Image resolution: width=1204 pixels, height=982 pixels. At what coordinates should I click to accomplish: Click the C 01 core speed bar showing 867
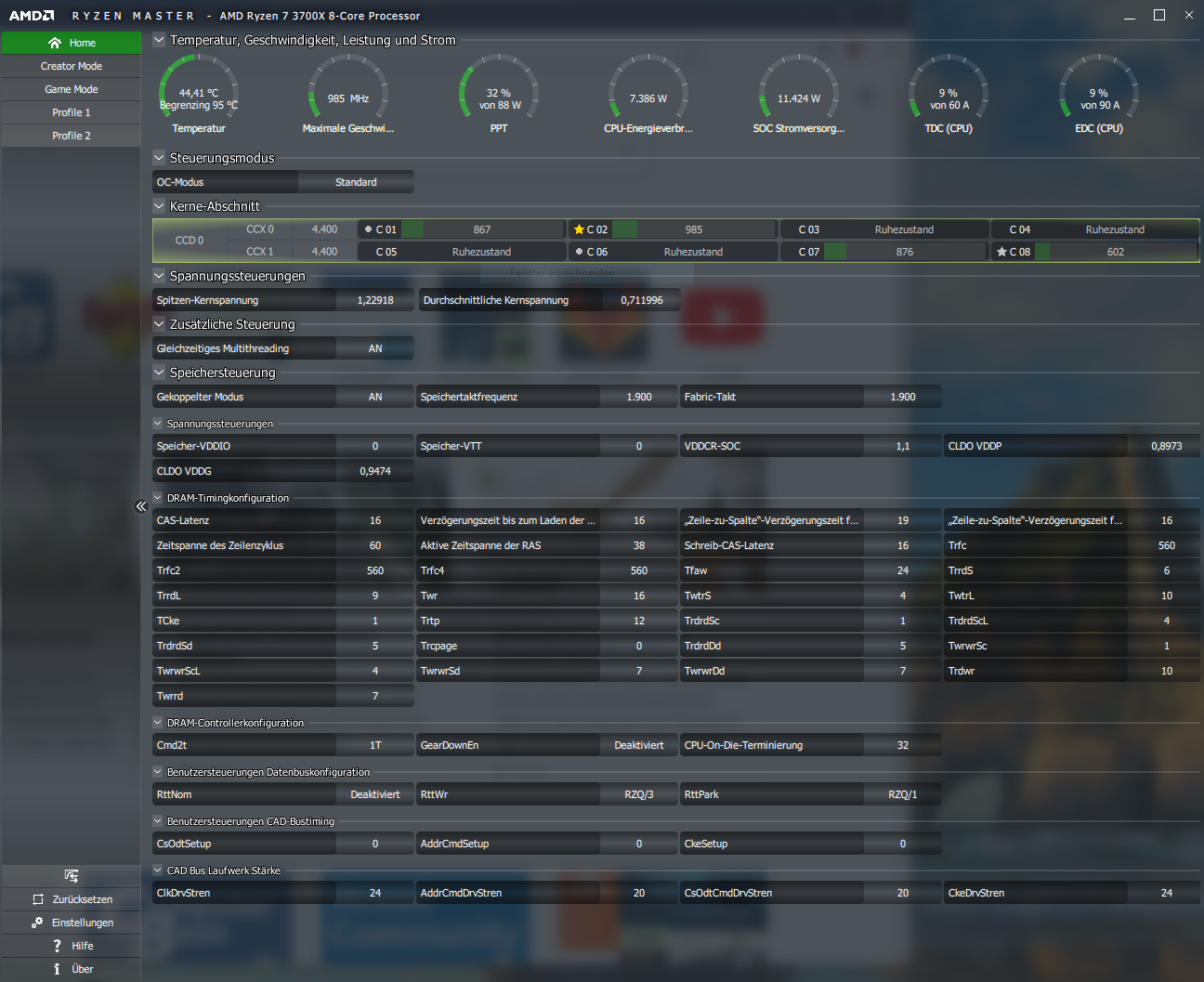482,229
